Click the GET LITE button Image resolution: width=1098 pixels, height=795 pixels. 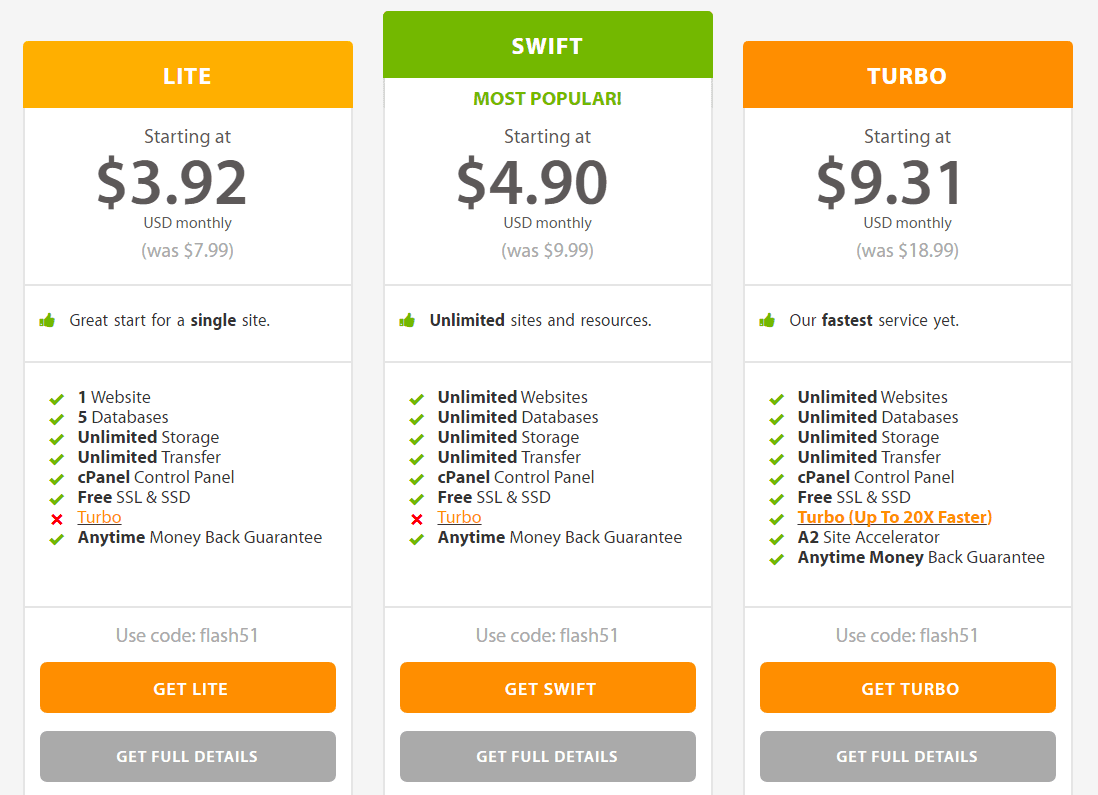188,688
